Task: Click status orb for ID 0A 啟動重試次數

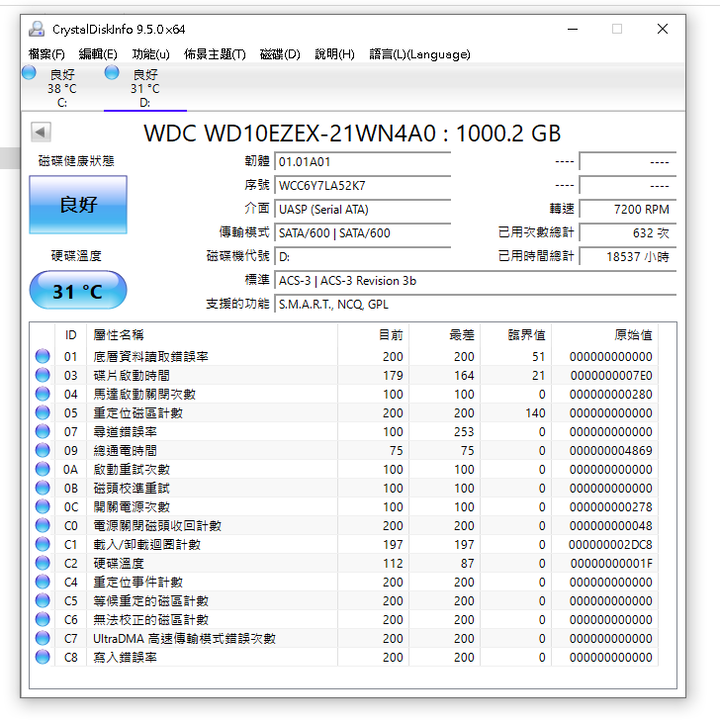Action: [x=42, y=469]
